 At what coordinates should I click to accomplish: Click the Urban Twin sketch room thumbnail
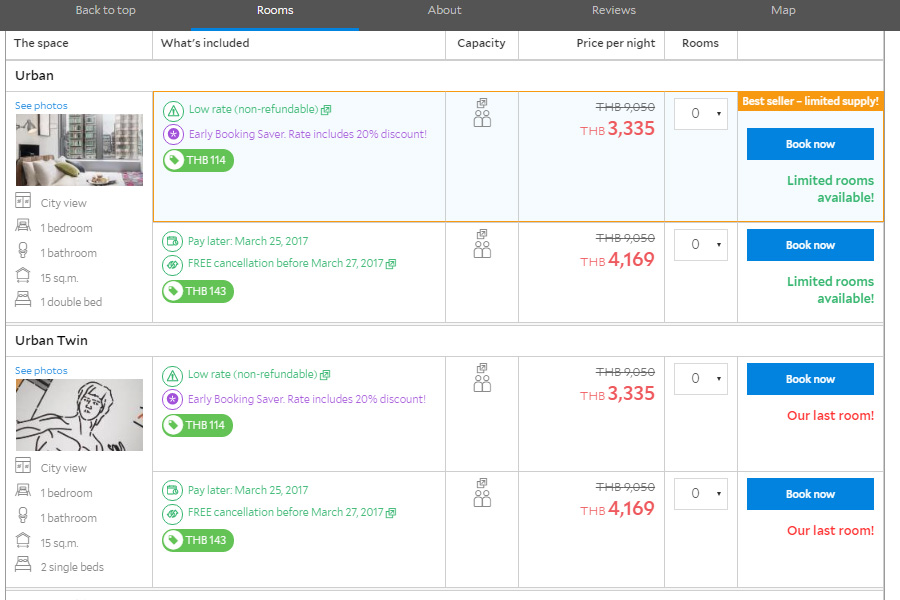coord(79,415)
